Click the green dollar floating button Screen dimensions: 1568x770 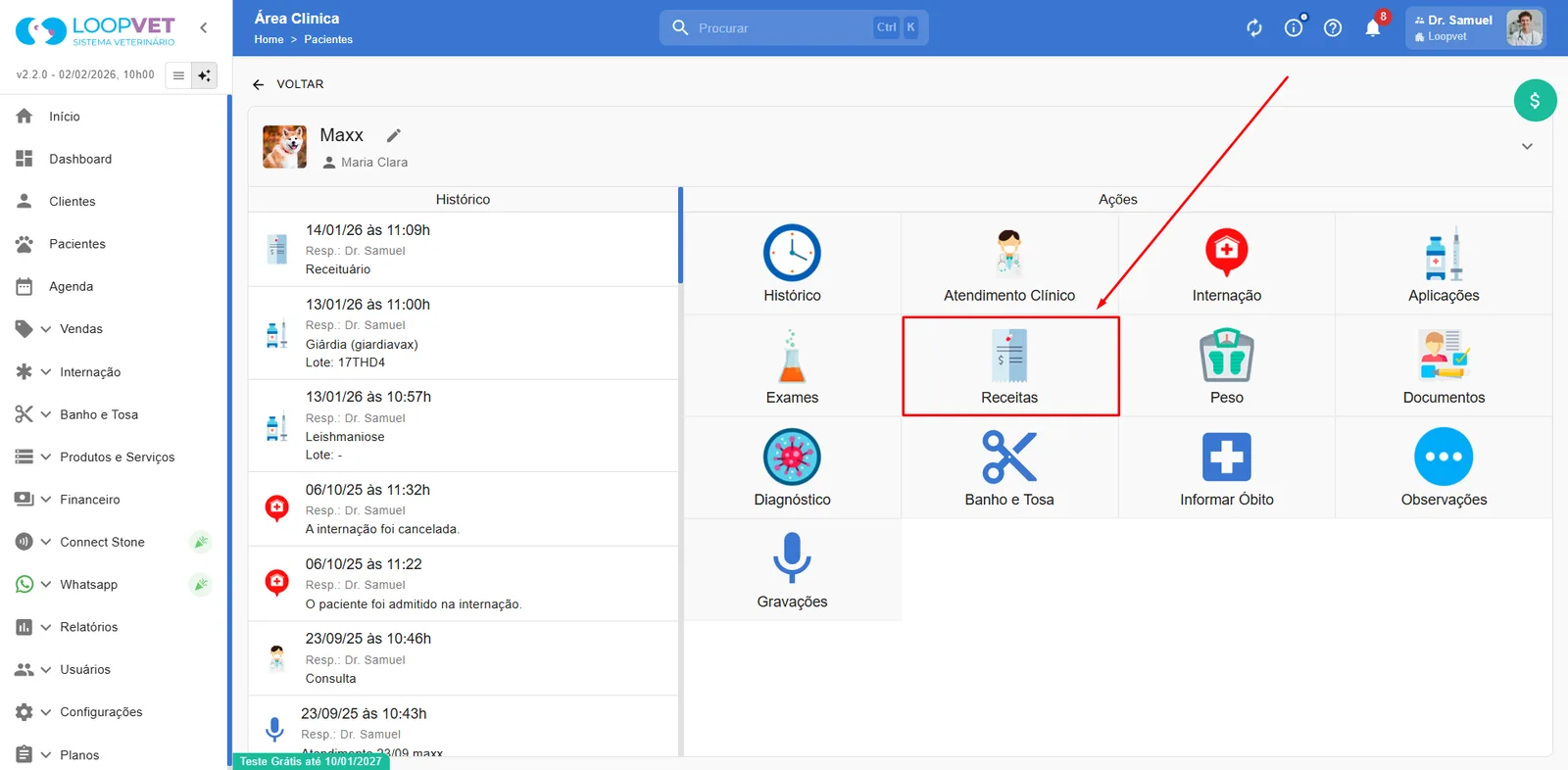tap(1535, 100)
